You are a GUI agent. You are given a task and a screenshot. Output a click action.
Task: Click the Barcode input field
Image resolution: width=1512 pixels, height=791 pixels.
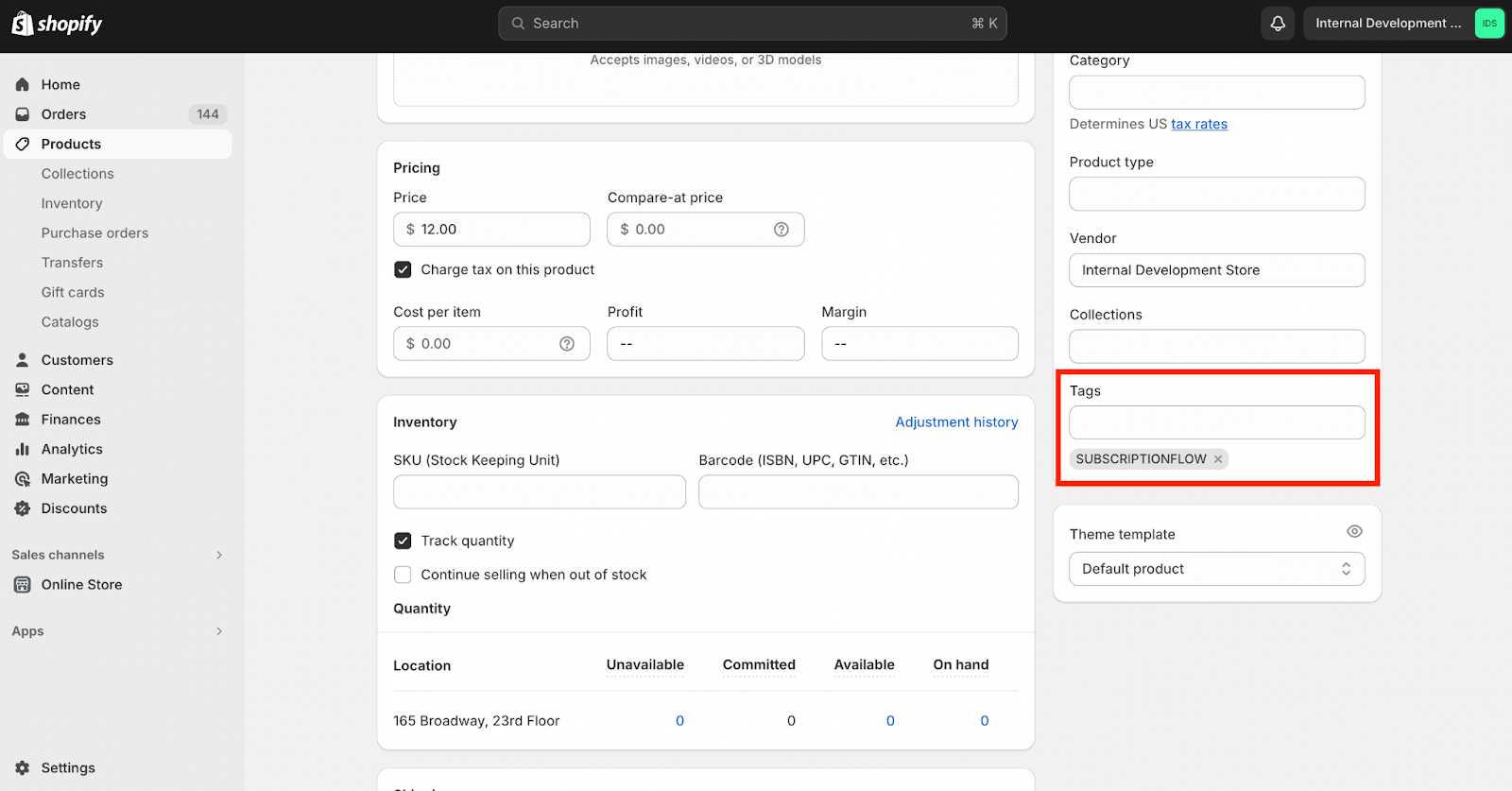click(x=858, y=492)
